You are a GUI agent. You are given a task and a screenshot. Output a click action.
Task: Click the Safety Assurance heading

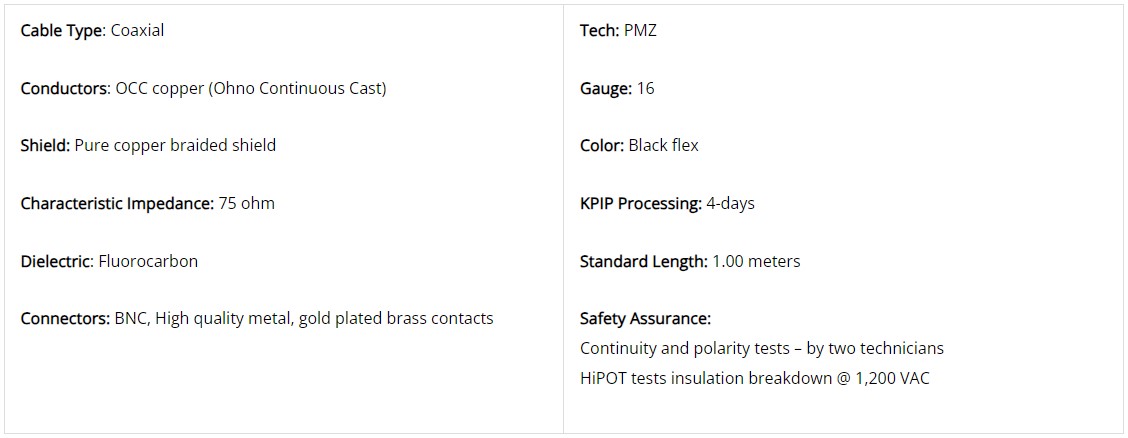pyautogui.click(x=645, y=318)
